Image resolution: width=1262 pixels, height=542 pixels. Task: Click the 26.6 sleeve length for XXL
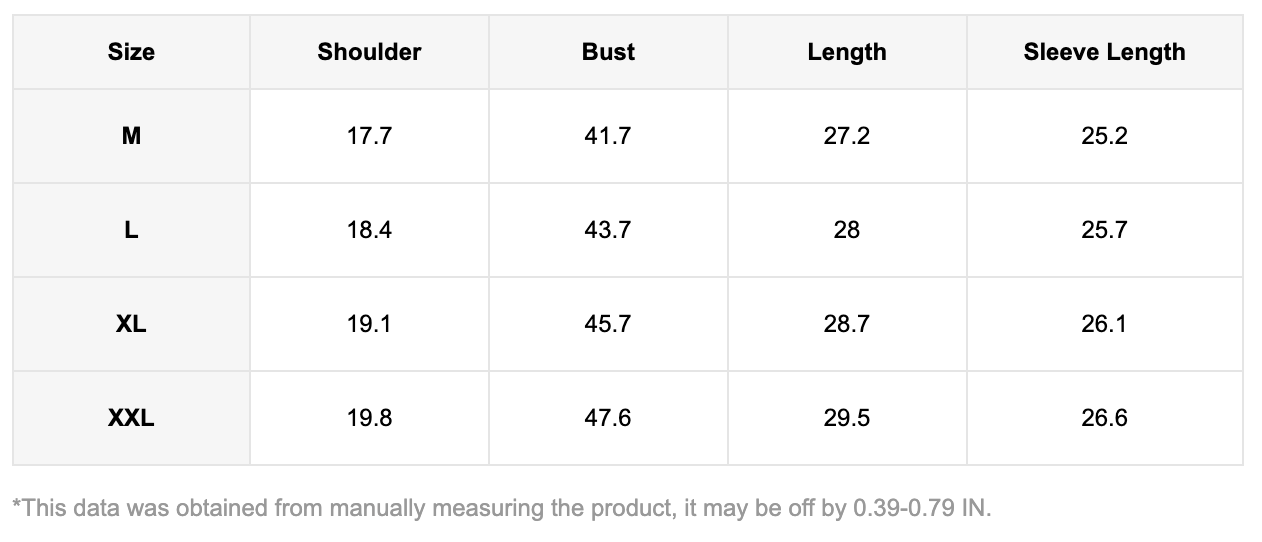[1104, 418]
